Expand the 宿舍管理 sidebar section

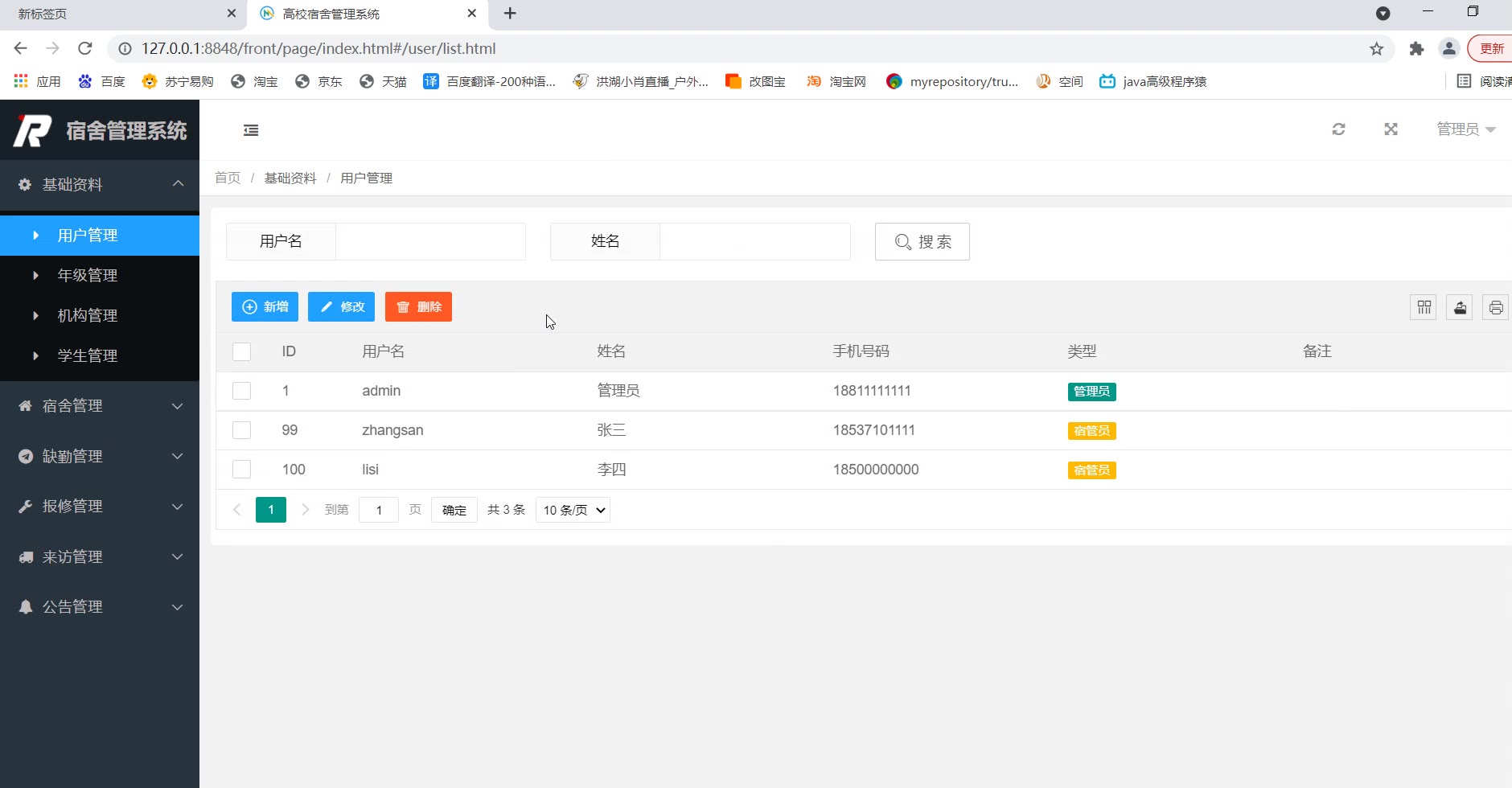click(100, 406)
